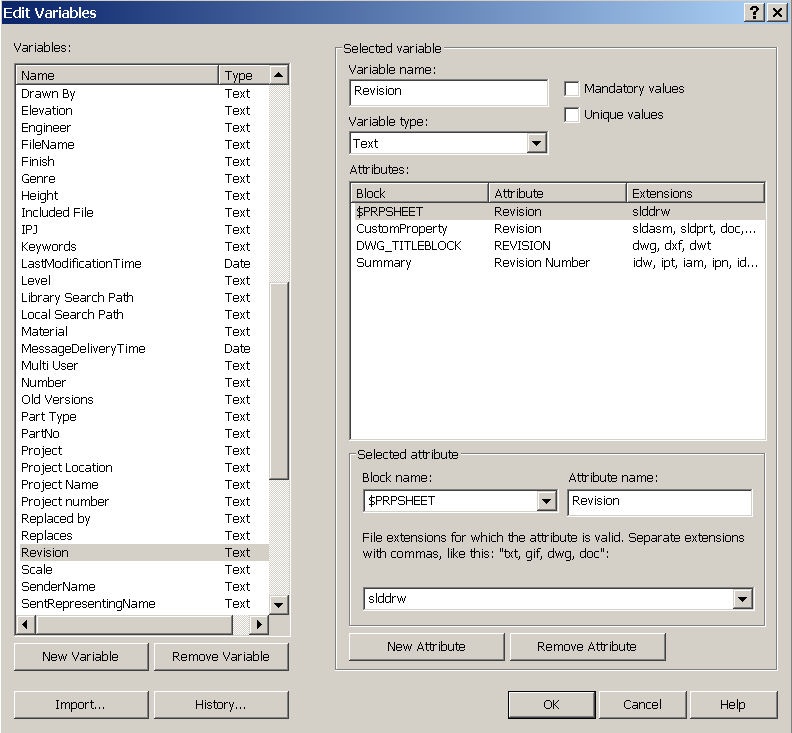Enable Unique values checkbox
Image resolution: width=792 pixels, height=733 pixels.
tap(571, 115)
